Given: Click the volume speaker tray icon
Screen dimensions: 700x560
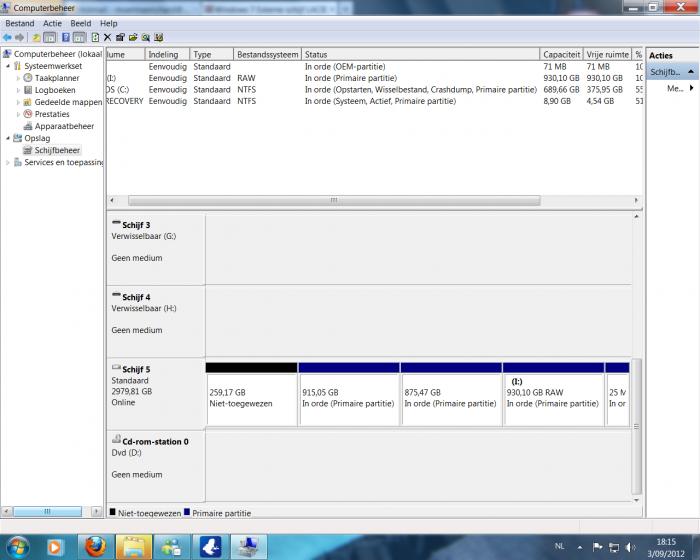Looking at the screenshot, I should [x=630, y=547].
